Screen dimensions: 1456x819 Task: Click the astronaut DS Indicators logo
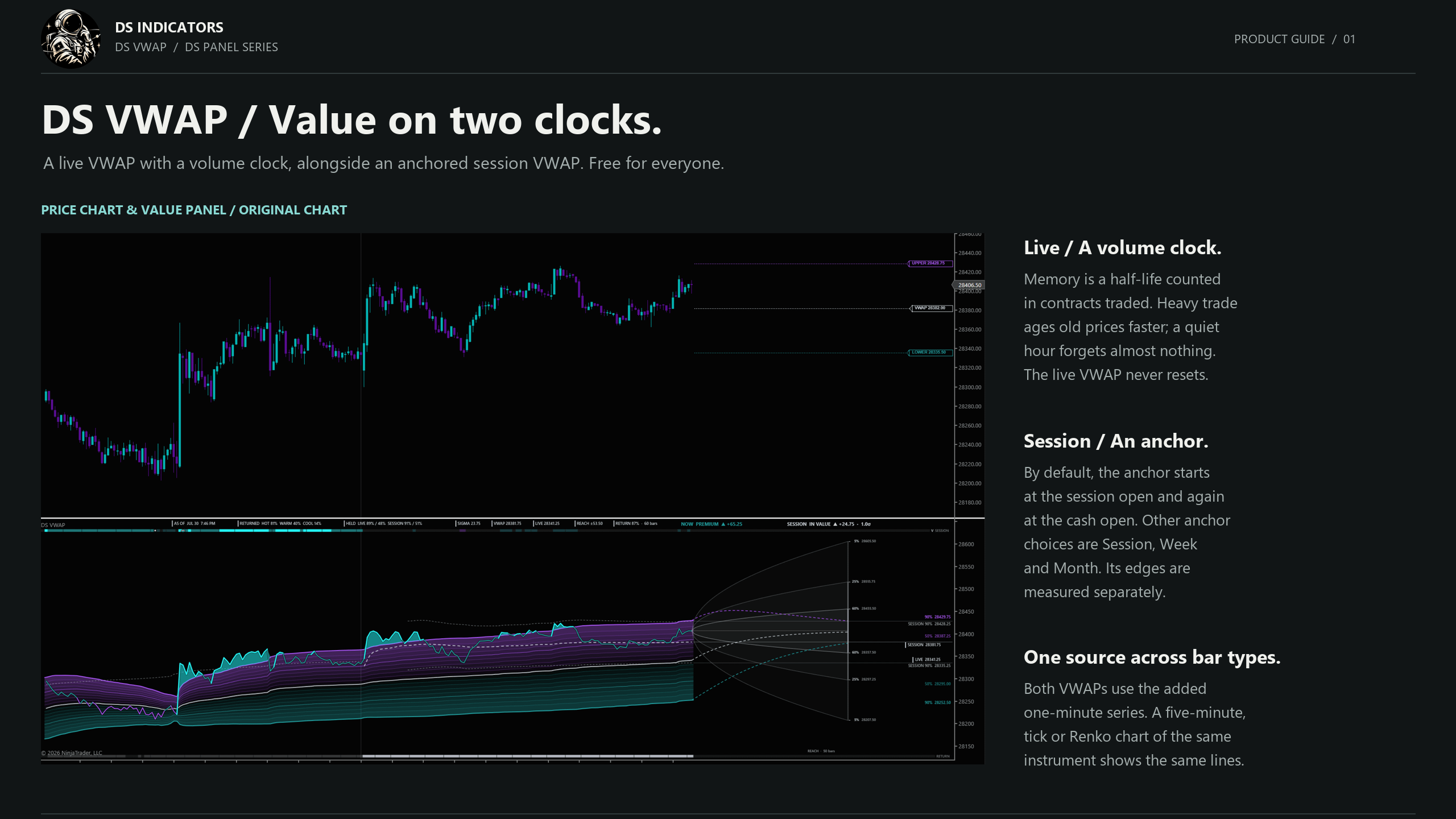[x=71, y=39]
